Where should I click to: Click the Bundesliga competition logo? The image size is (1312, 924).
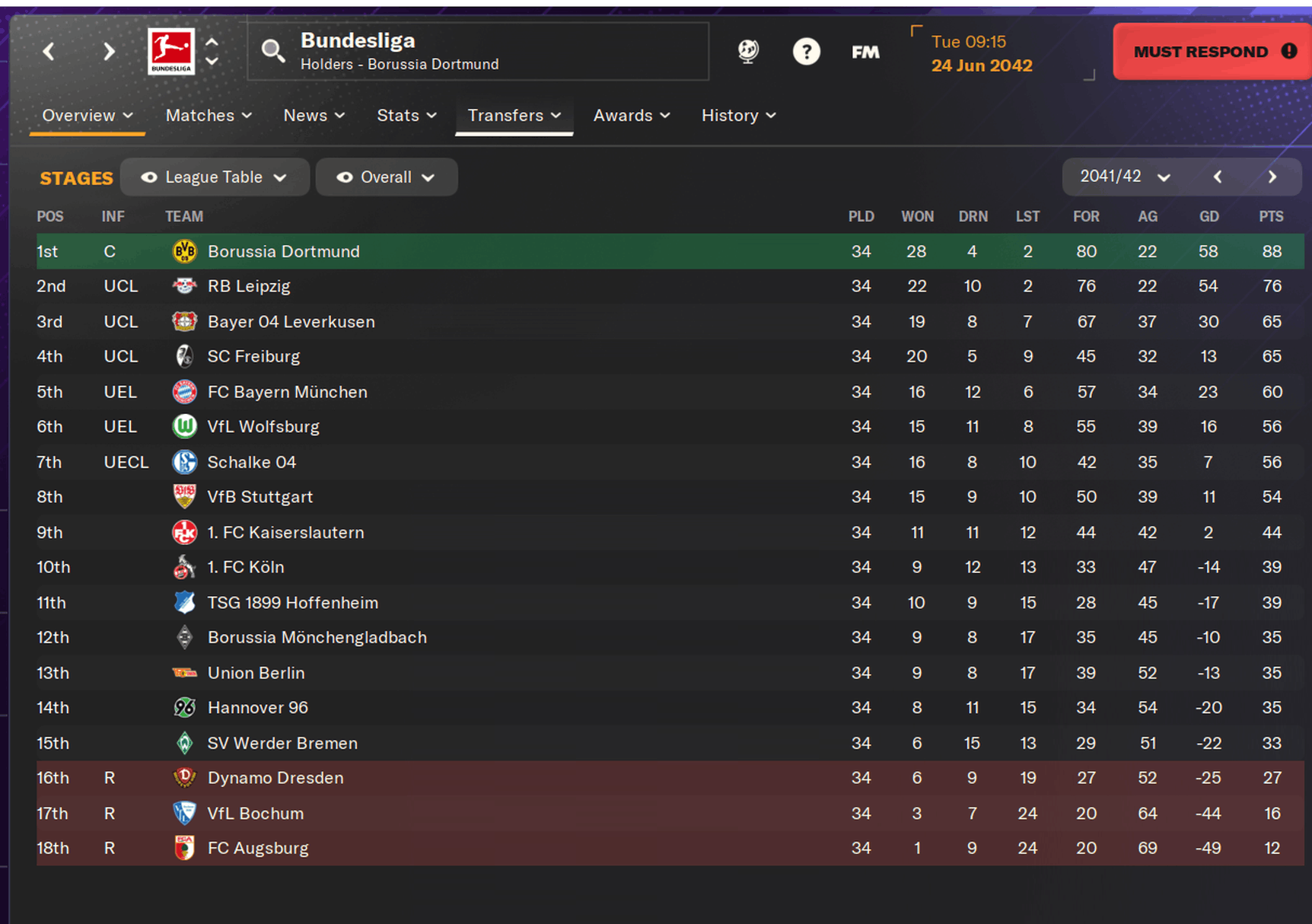pos(171,52)
